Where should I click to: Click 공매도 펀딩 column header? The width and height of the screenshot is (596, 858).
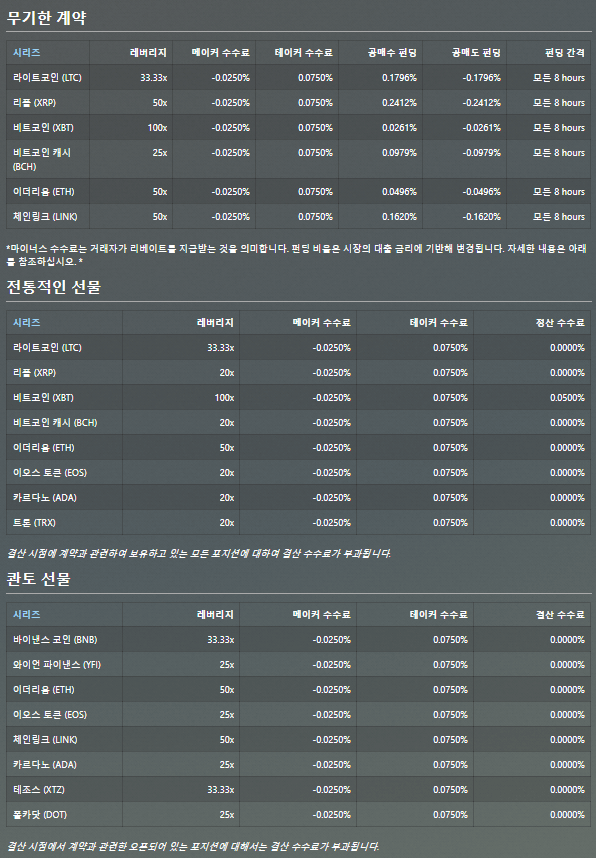click(476, 53)
